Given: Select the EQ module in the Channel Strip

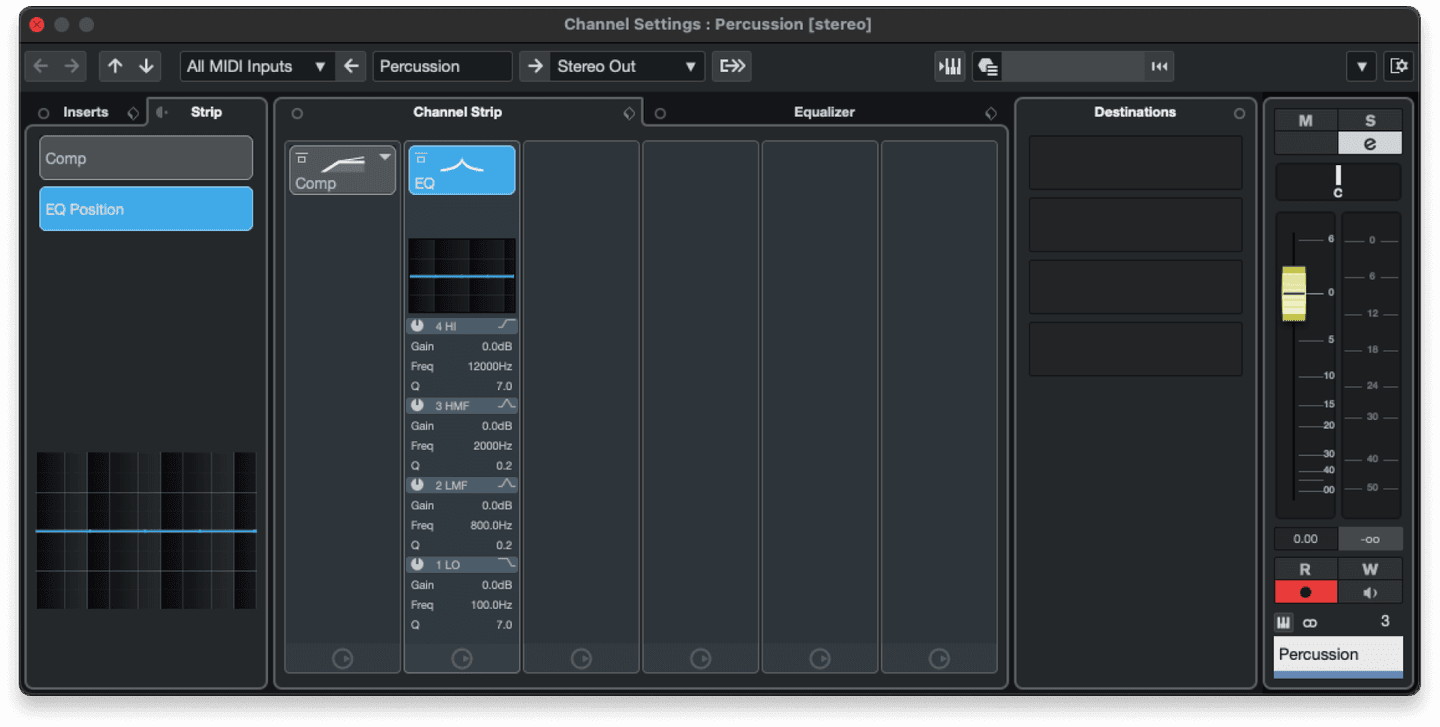Looking at the screenshot, I should 461,169.
